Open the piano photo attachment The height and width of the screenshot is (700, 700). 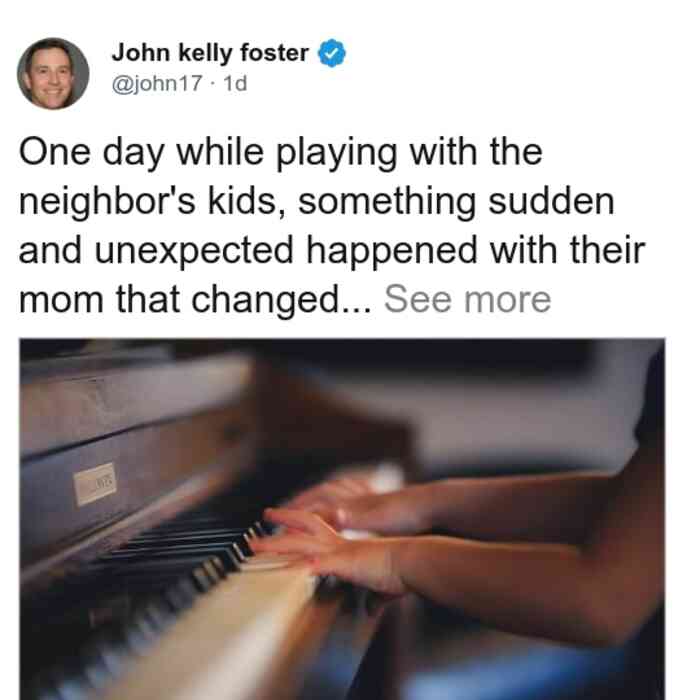pos(342,519)
